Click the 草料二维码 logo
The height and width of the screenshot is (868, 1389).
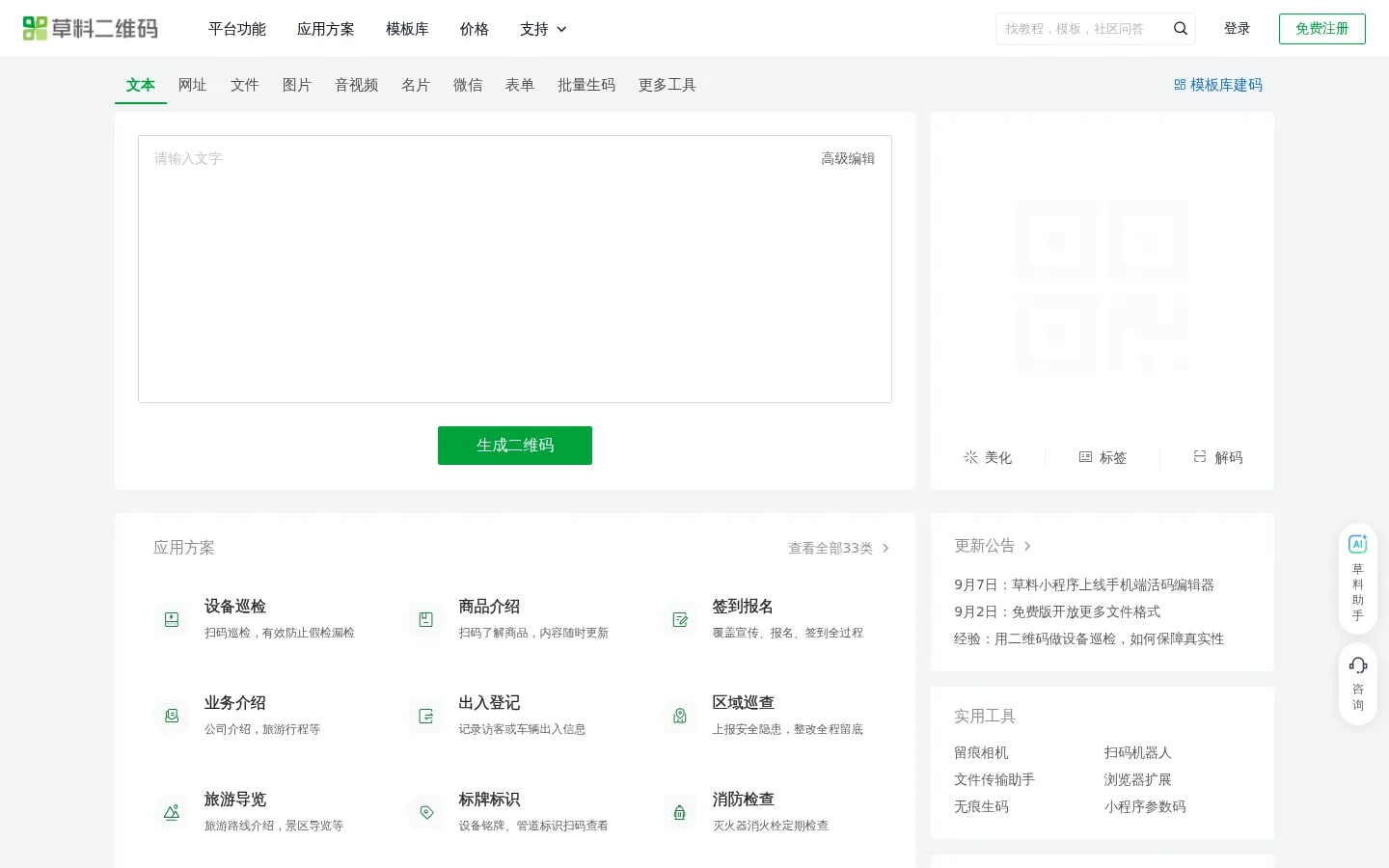point(91,29)
